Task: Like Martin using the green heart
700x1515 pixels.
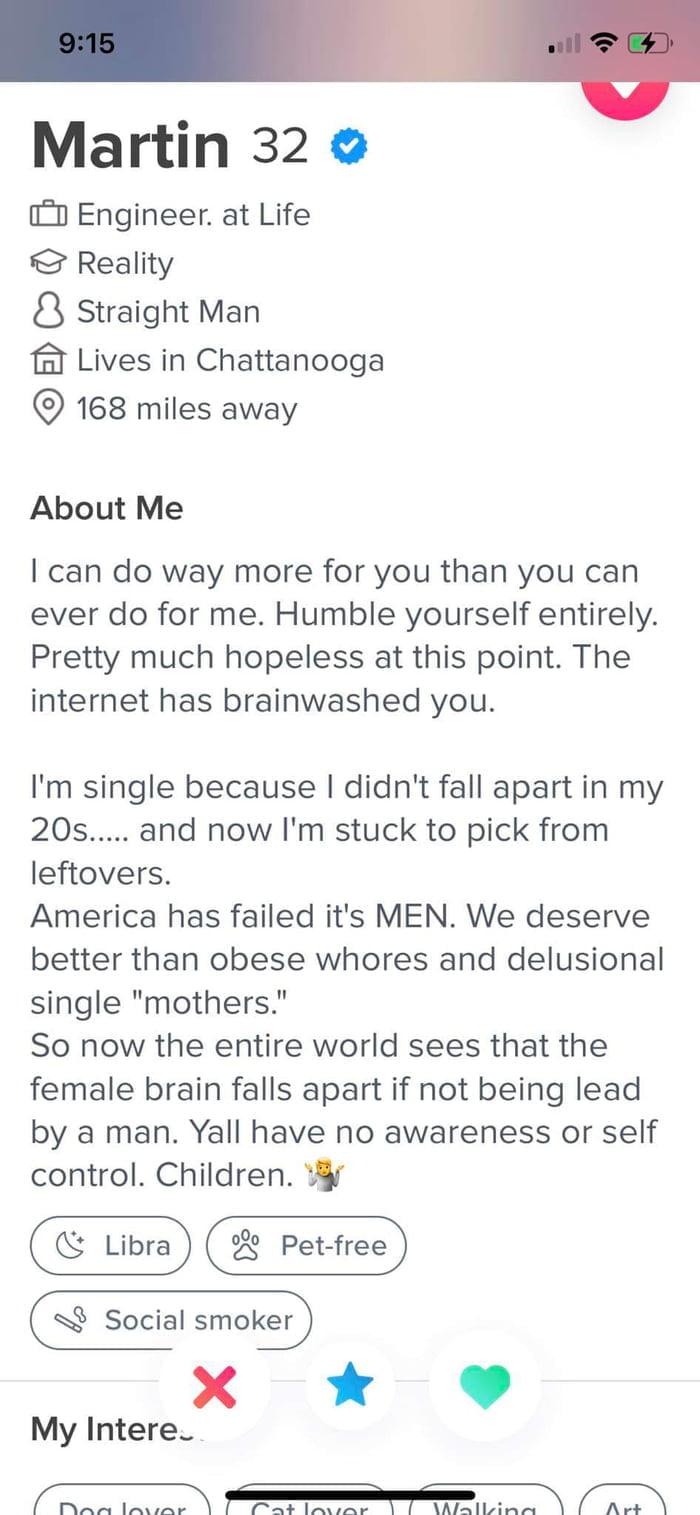Action: (x=484, y=1387)
